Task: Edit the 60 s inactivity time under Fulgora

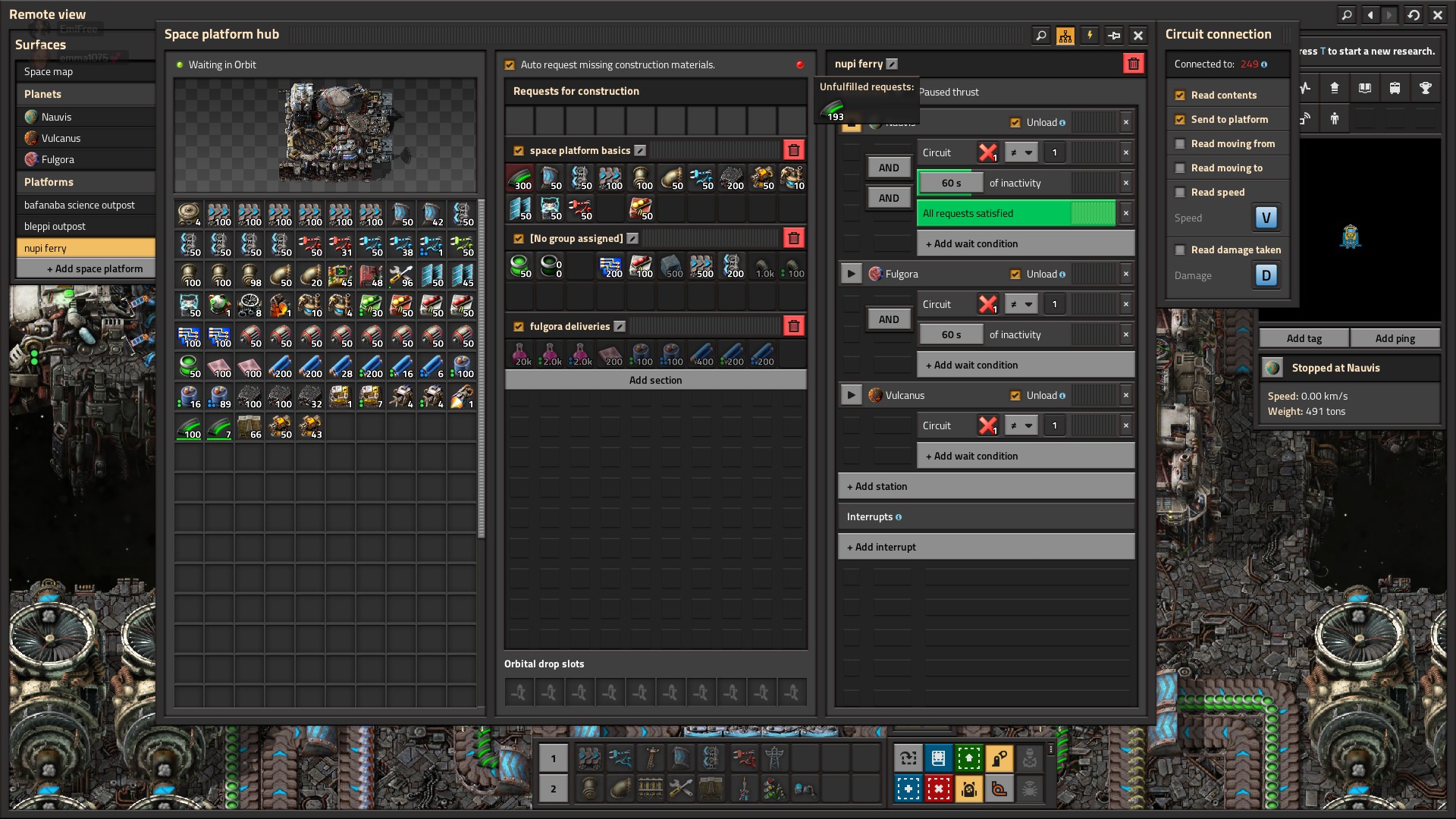Action: coord(951,334)
